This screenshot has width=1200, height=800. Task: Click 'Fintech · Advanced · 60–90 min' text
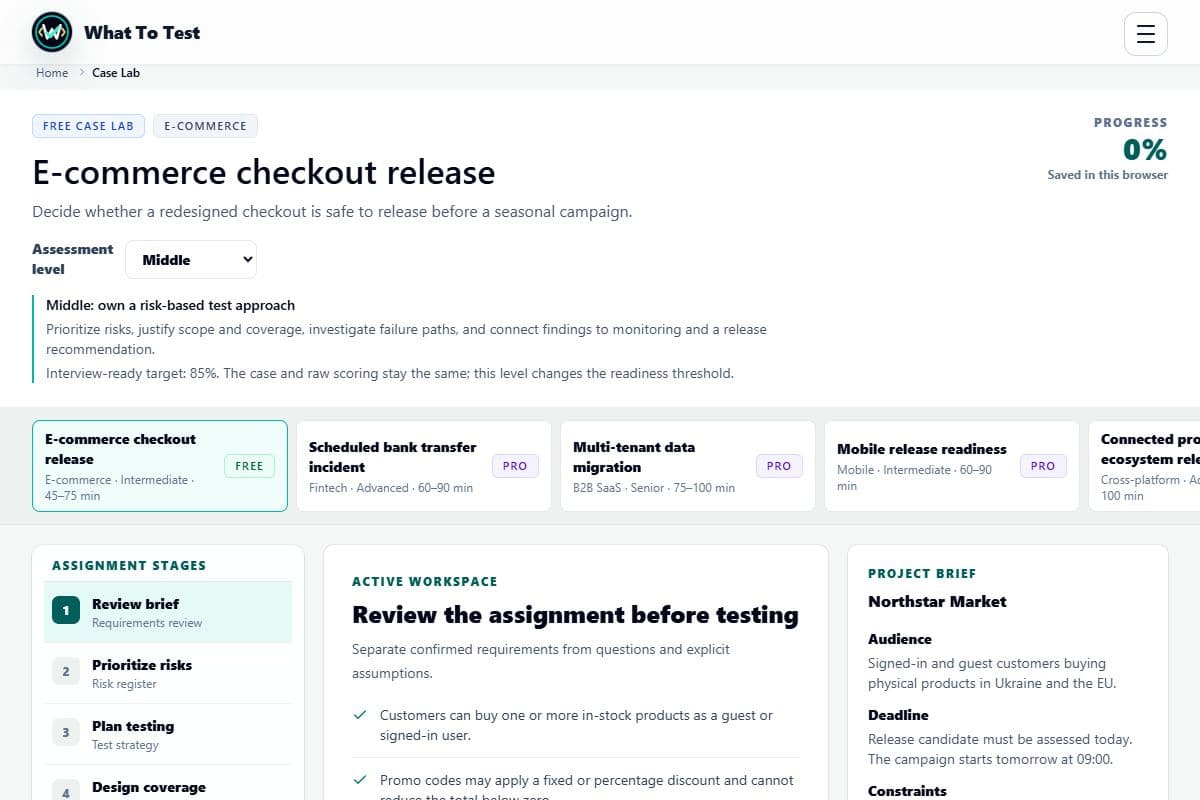(391, 488)
